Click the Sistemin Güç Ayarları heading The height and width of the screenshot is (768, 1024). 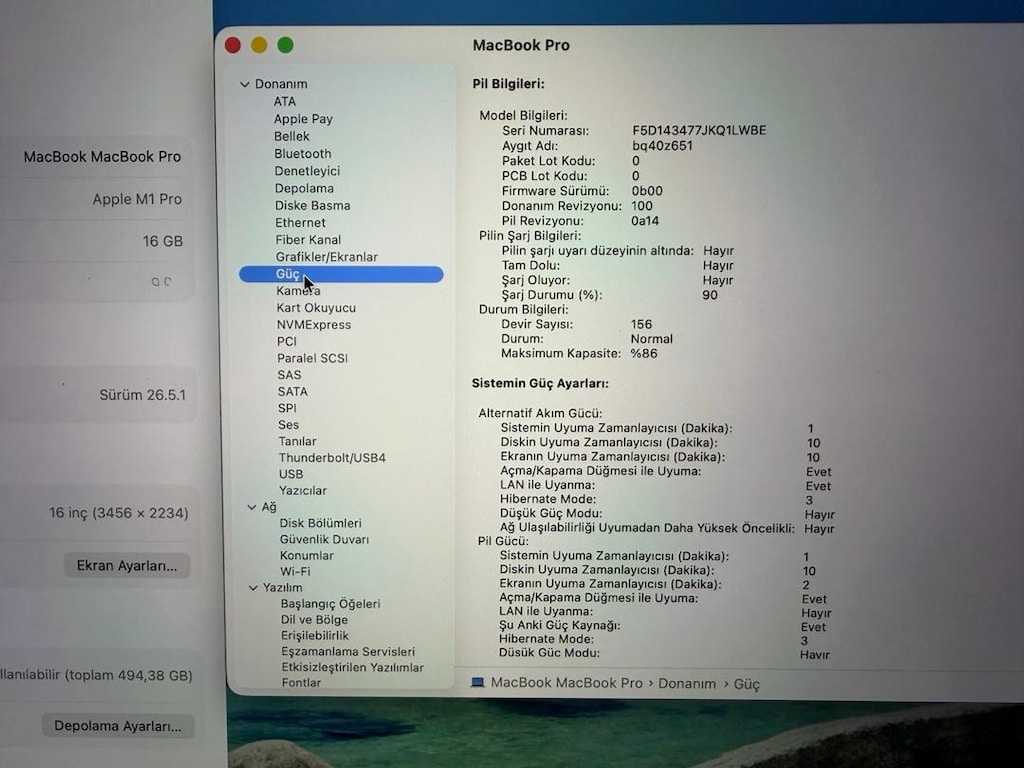pos(540,383)
